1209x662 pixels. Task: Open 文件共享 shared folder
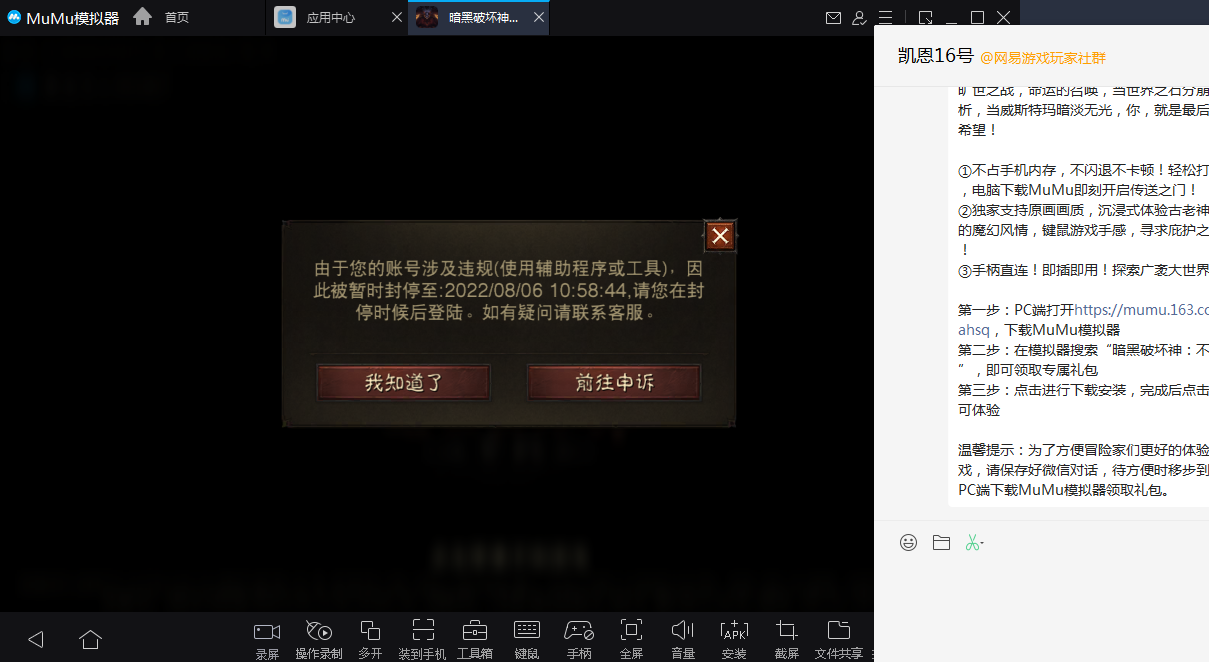point(839,639)
